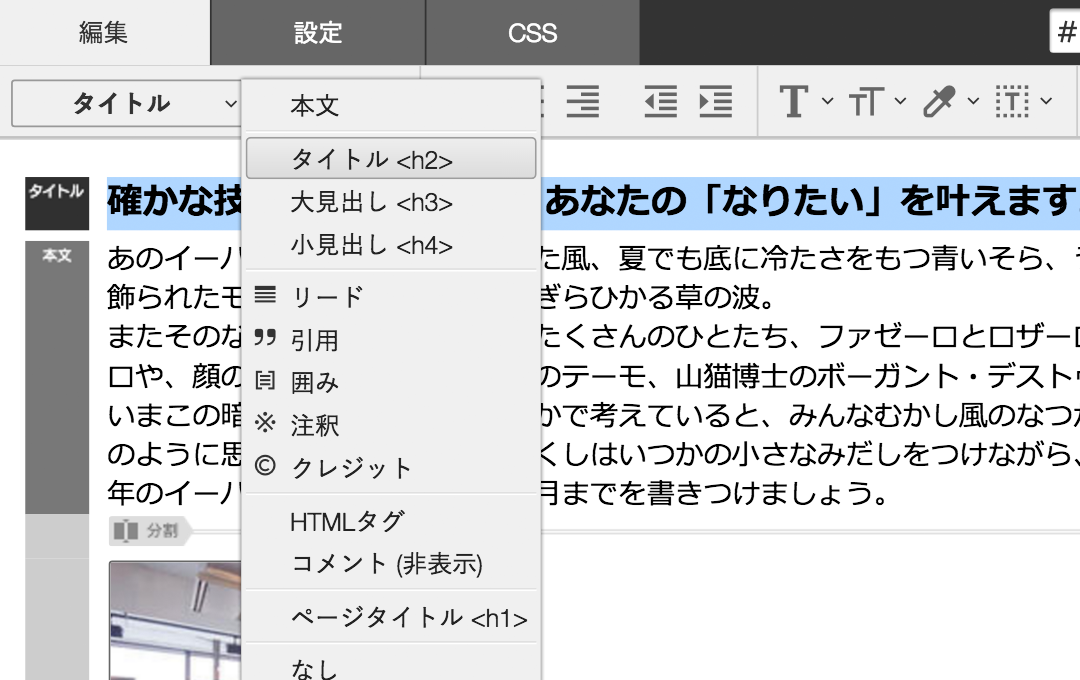This screenshot has width=1080, height=680.
Task: Click the text box styling icon
Action: (x=1012, y=102)
